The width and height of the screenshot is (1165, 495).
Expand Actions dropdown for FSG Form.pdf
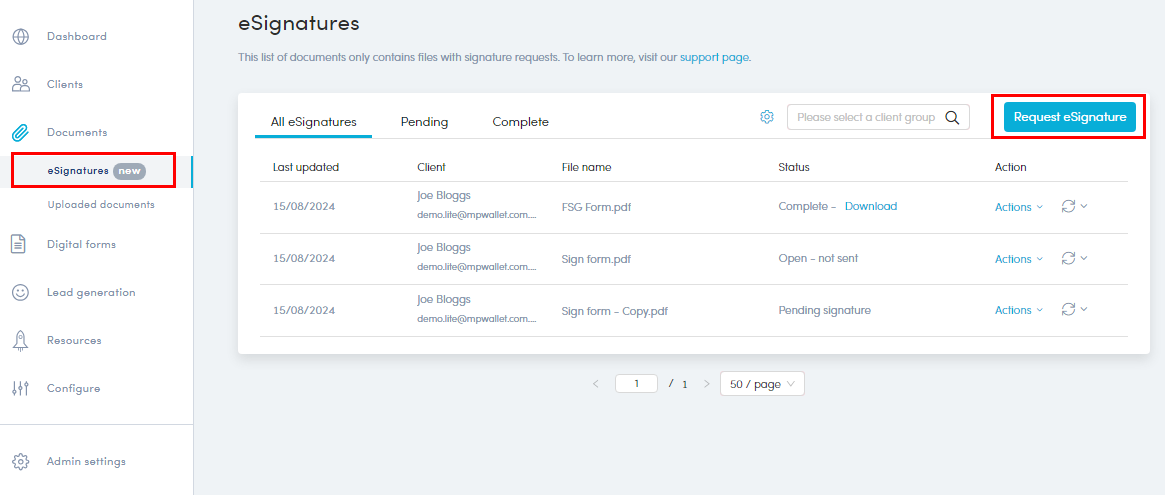pyautogui.click(x=1018, y=207)
